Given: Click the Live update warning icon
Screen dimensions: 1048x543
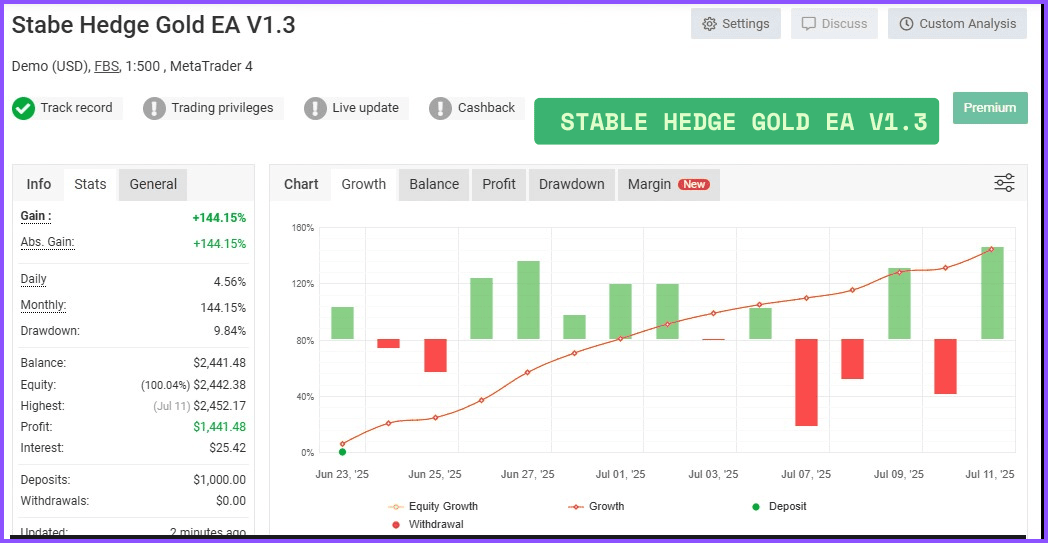Looking at the screenshot, I should point(315,108).
